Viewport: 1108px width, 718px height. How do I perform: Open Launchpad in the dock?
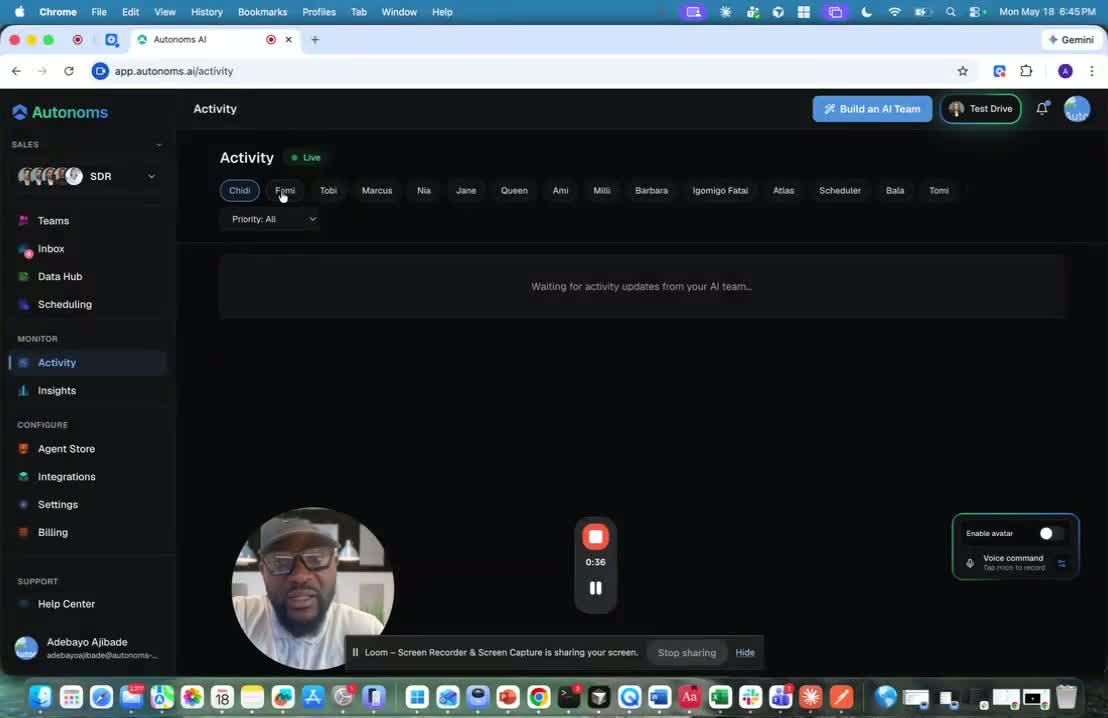71,698
